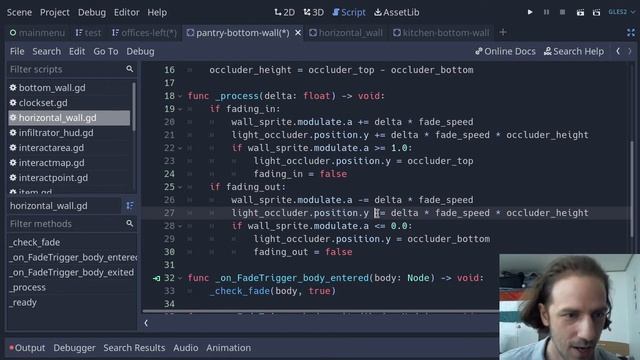The width and height of the screenshot is (640, 360).
Task: Pause the running scene
Action: (x=546, y=12)
